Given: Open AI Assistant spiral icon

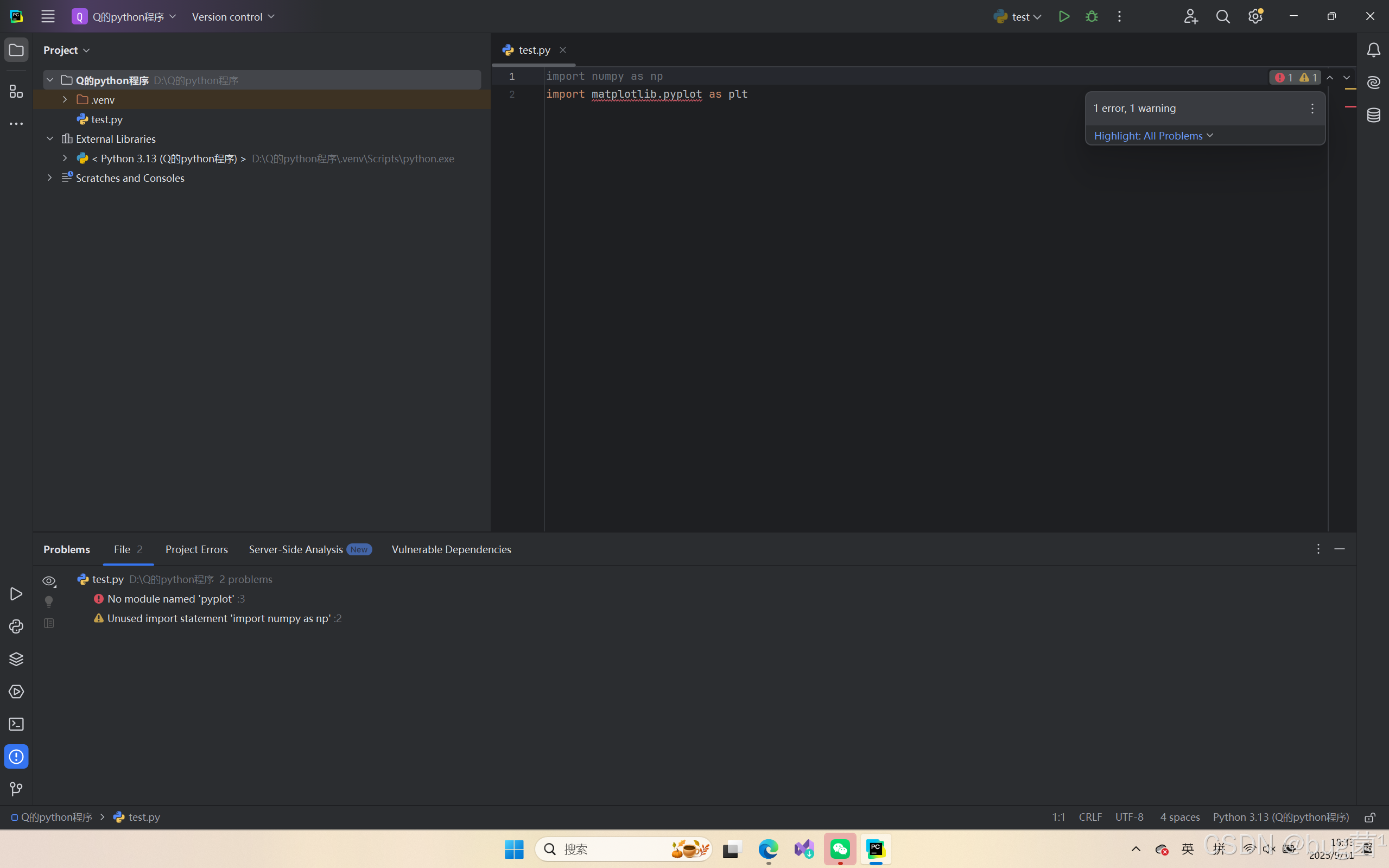Looking at the screenshot, I should click(1373, 83).
